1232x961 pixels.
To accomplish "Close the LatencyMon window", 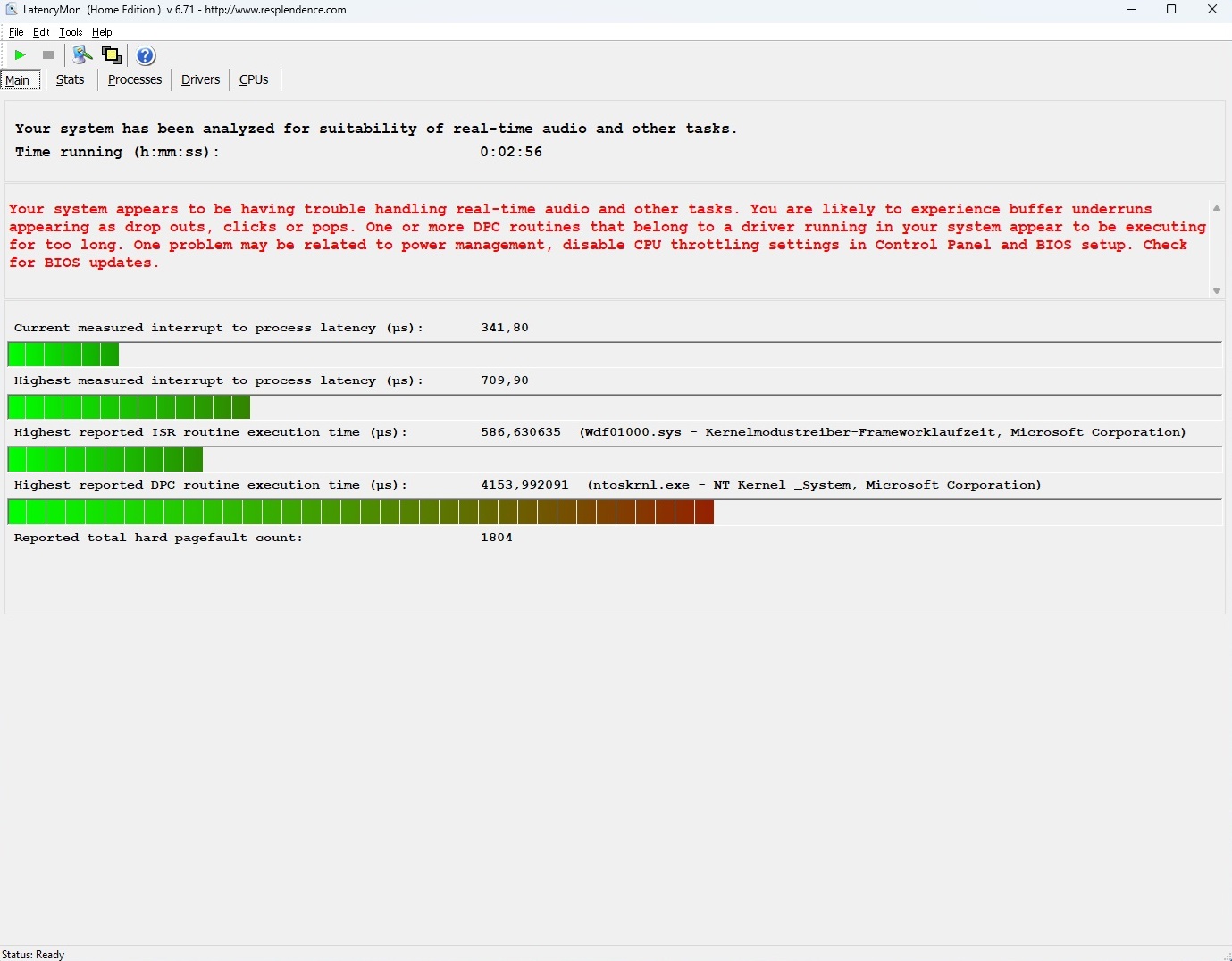I will 1212,10.
